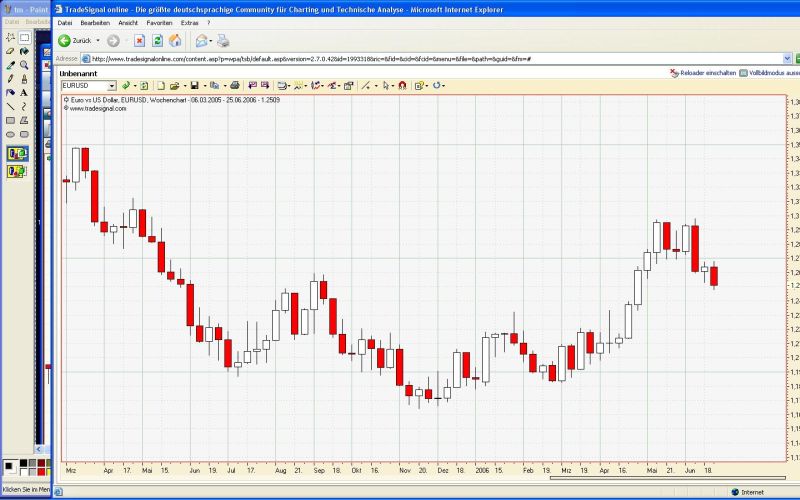Click the IE Refresh page icon
Screen dimensions: 800x500
click(158, 41)
